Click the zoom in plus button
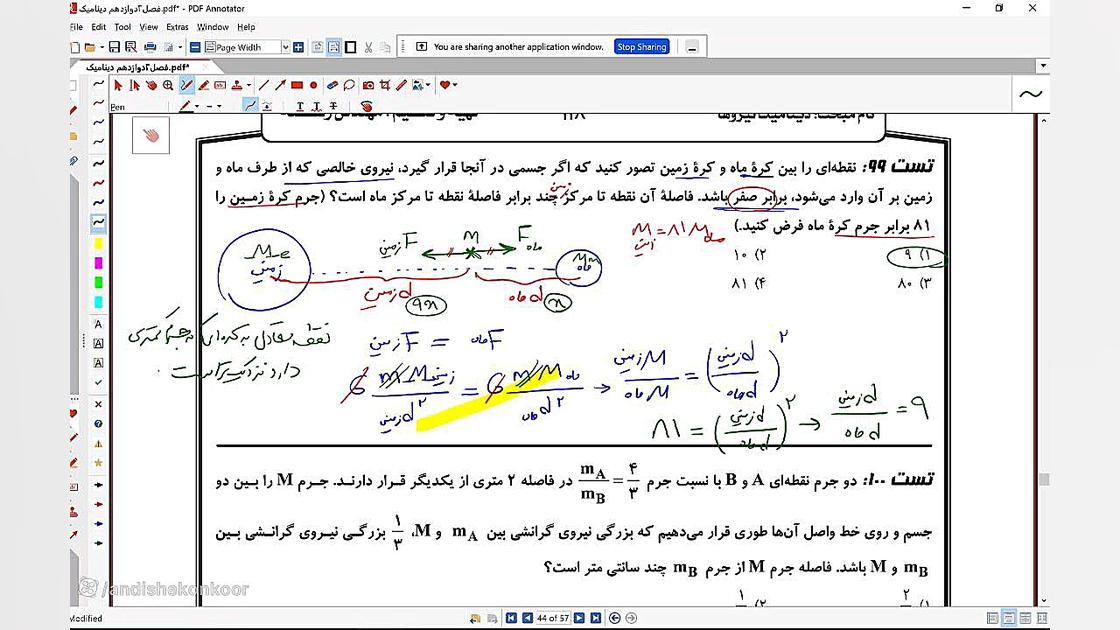 pos(299,47)
